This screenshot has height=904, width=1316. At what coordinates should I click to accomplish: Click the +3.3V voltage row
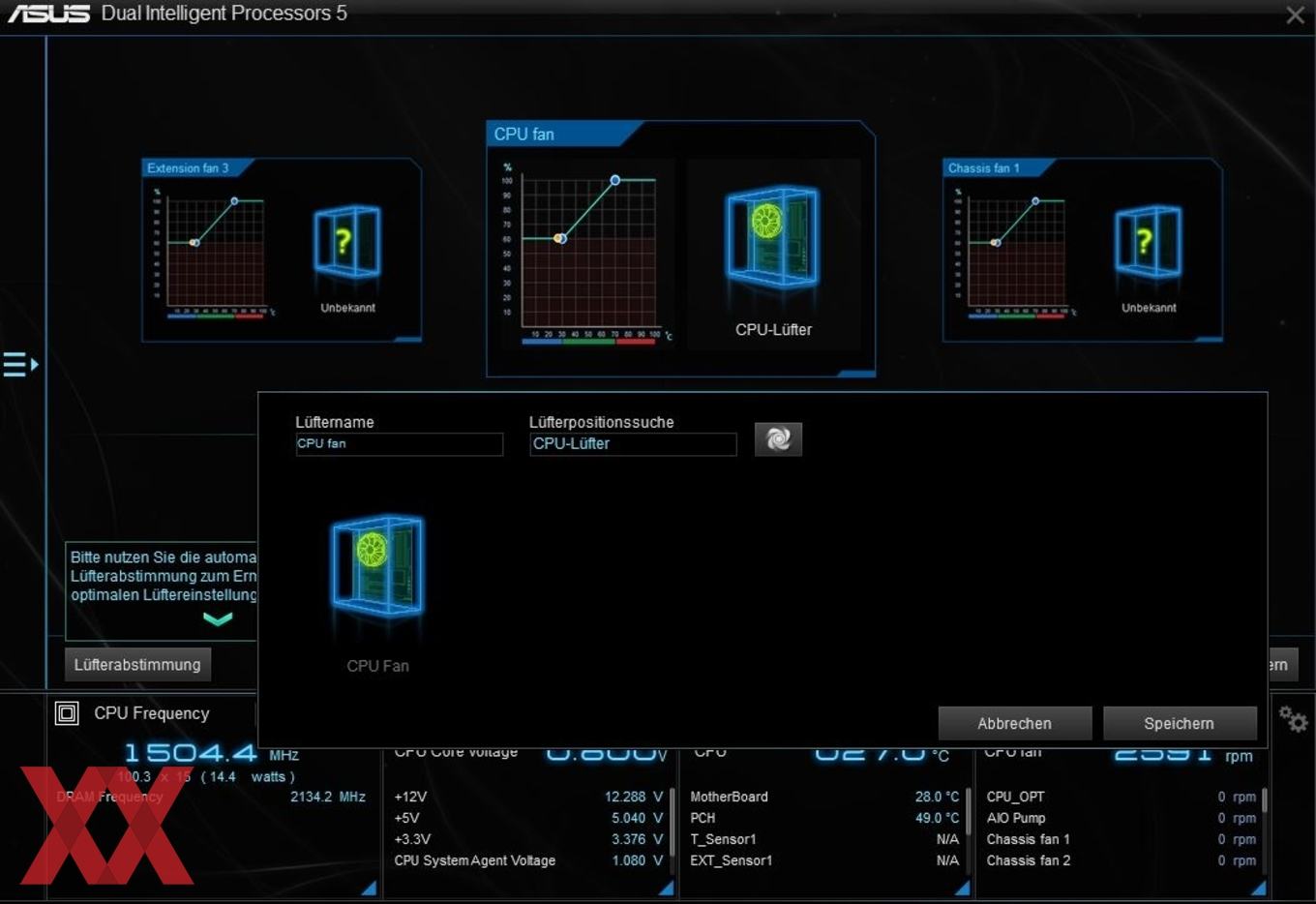coord(528,839)
